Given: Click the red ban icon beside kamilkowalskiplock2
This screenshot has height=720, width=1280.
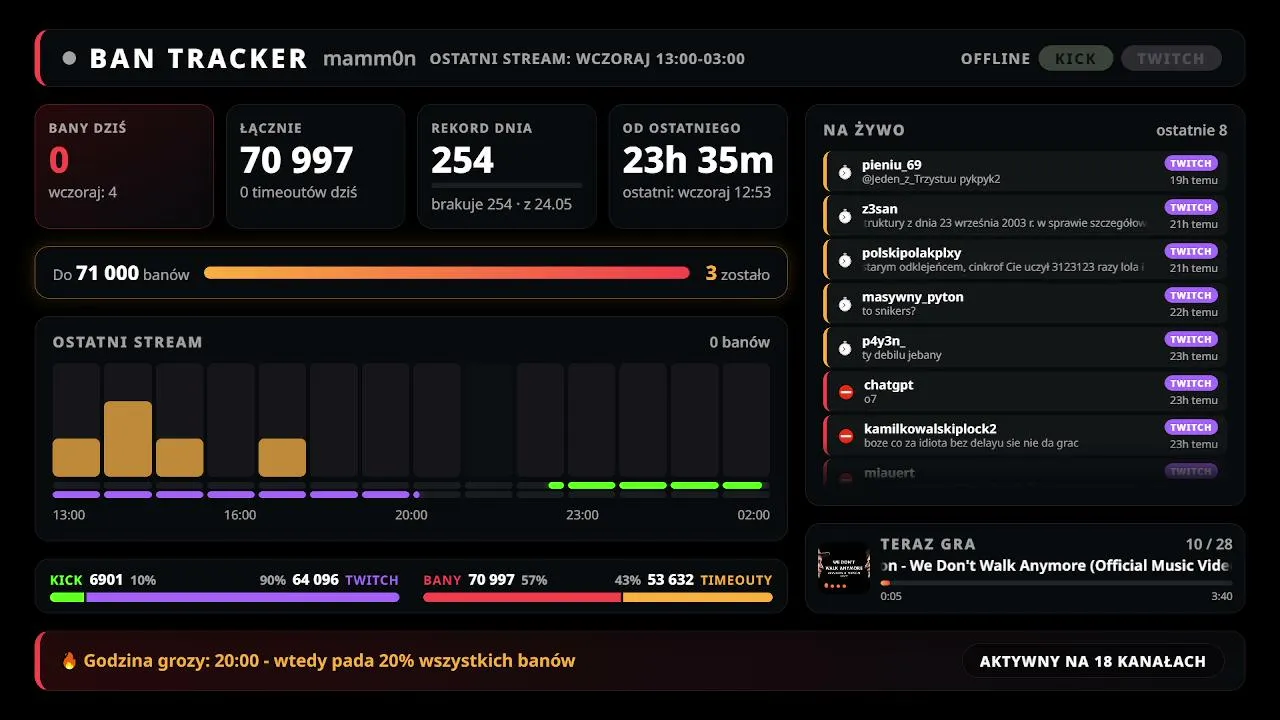Looking at the screenshot, I should coord(846,436).
